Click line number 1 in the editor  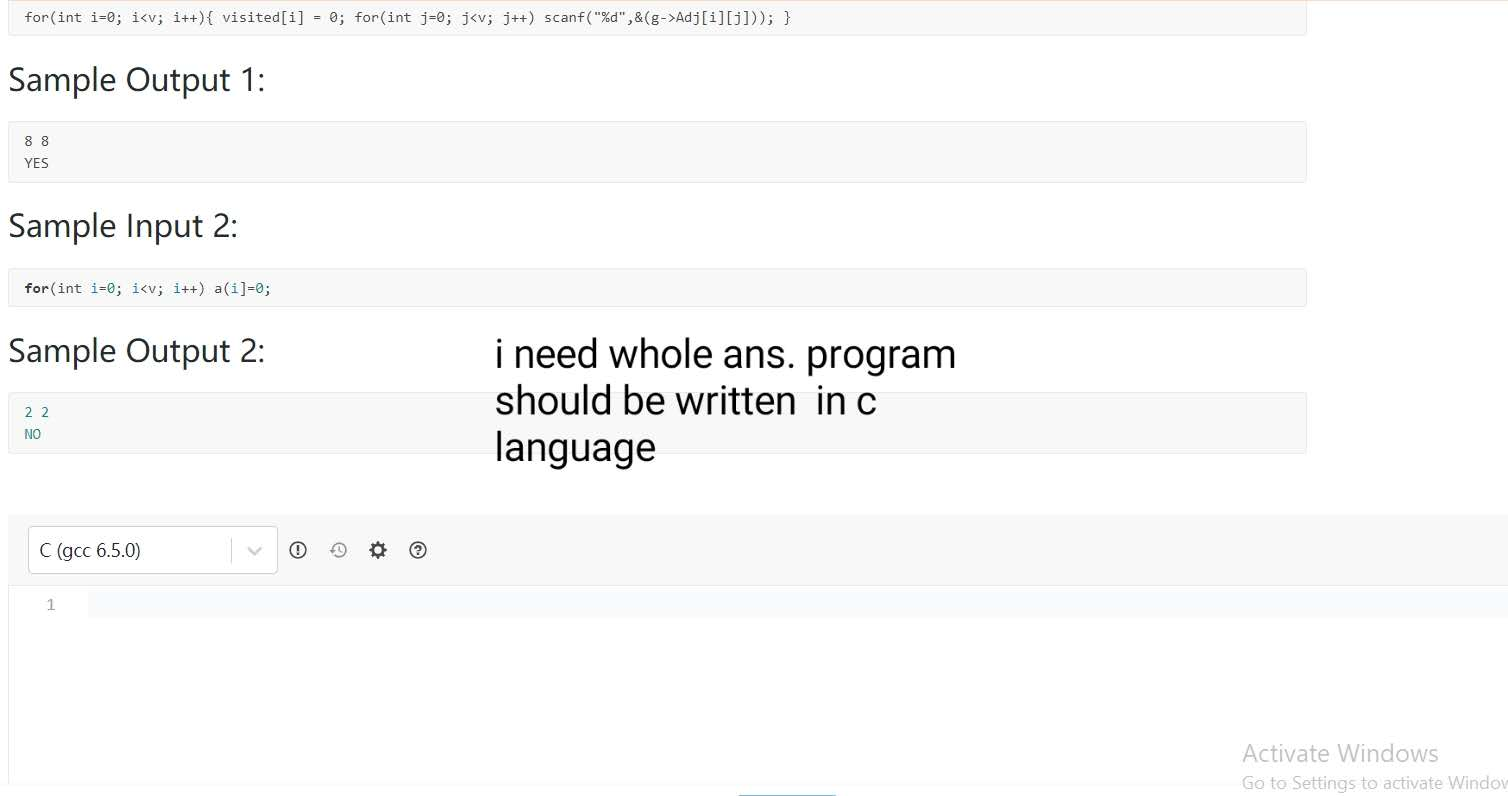51,604
